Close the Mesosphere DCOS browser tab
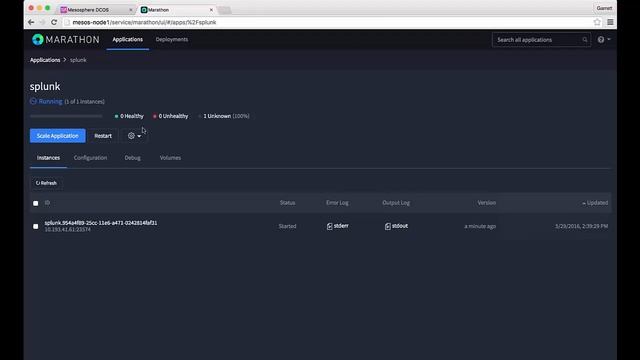 tap(131, 9)
